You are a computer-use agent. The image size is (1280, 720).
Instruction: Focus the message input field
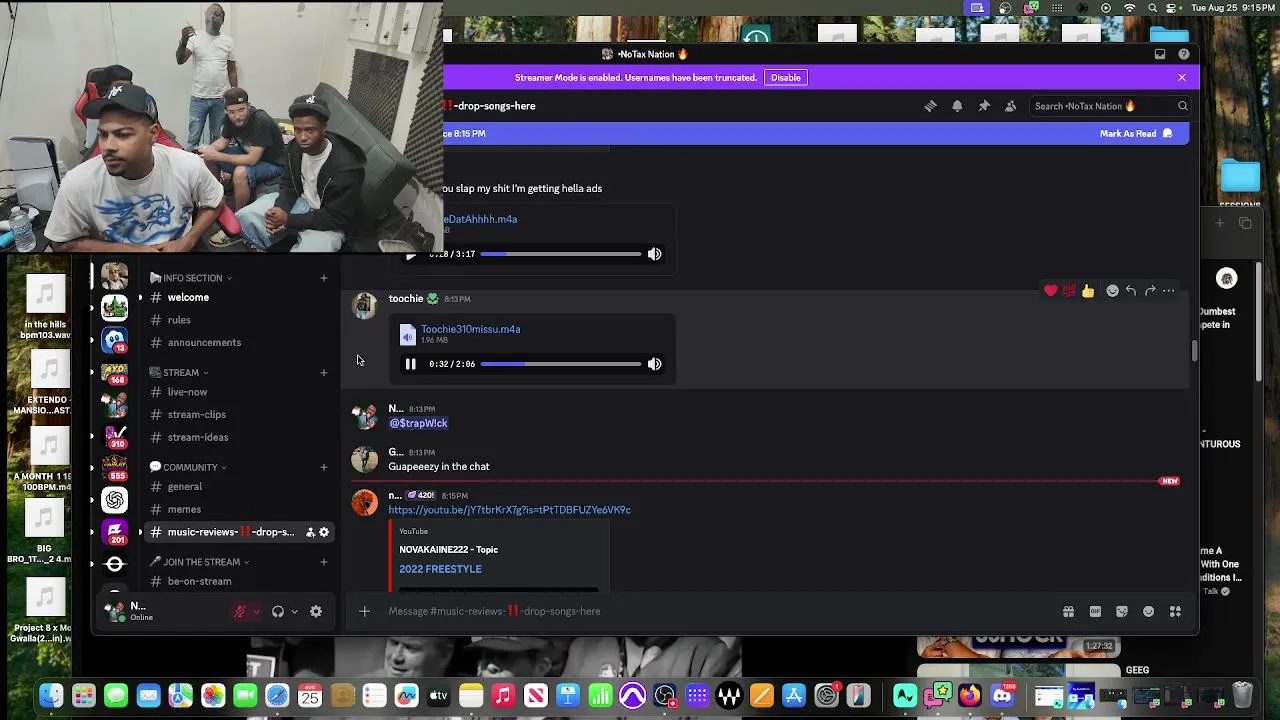point(720,611)
